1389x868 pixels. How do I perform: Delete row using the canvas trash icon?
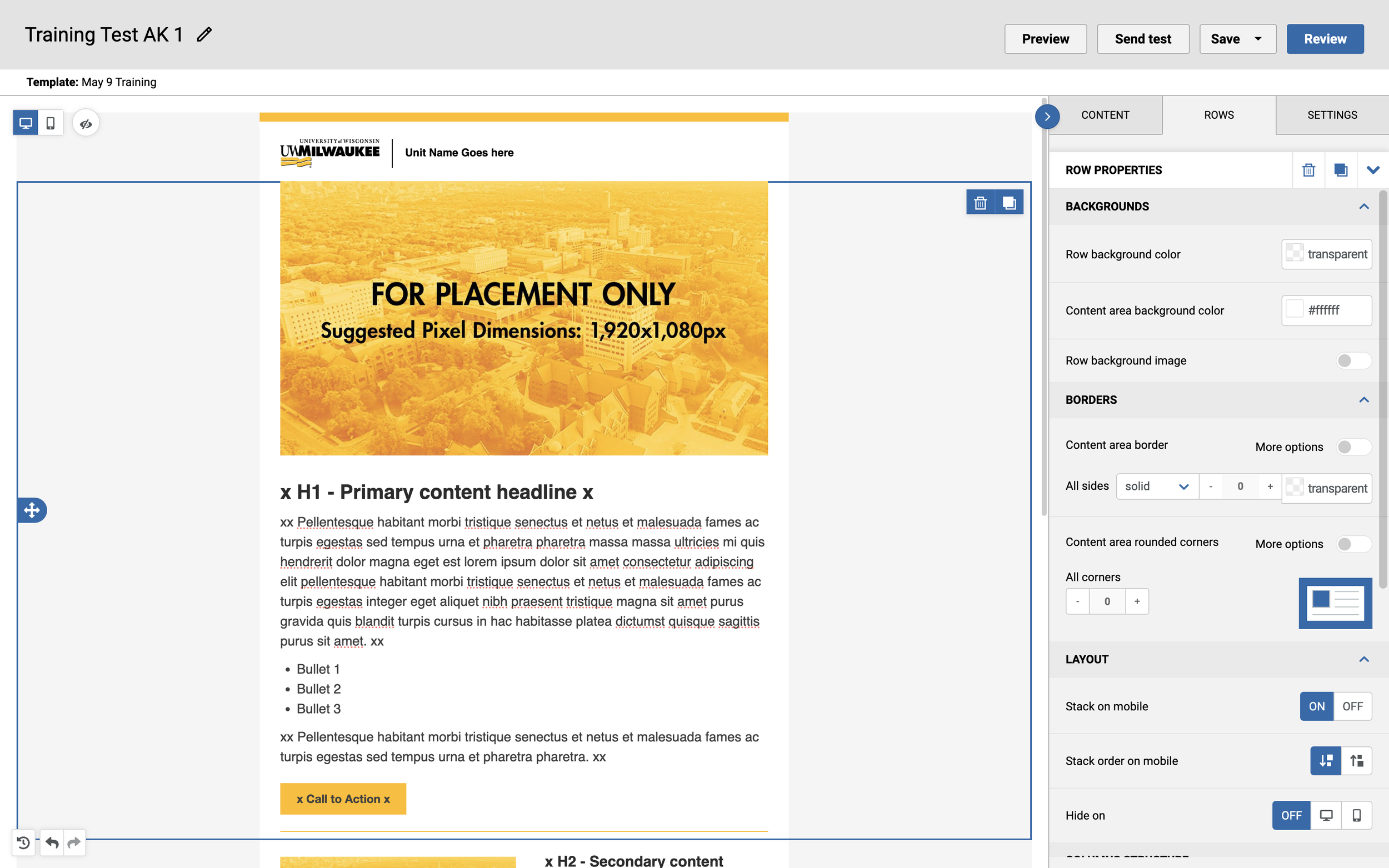[980, 203]
